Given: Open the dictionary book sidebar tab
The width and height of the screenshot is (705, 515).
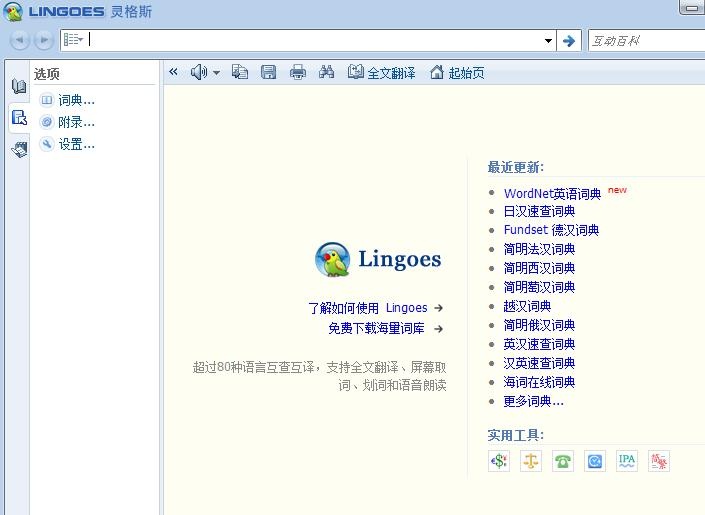Looking at the screenshot, I should pos(19,85).
